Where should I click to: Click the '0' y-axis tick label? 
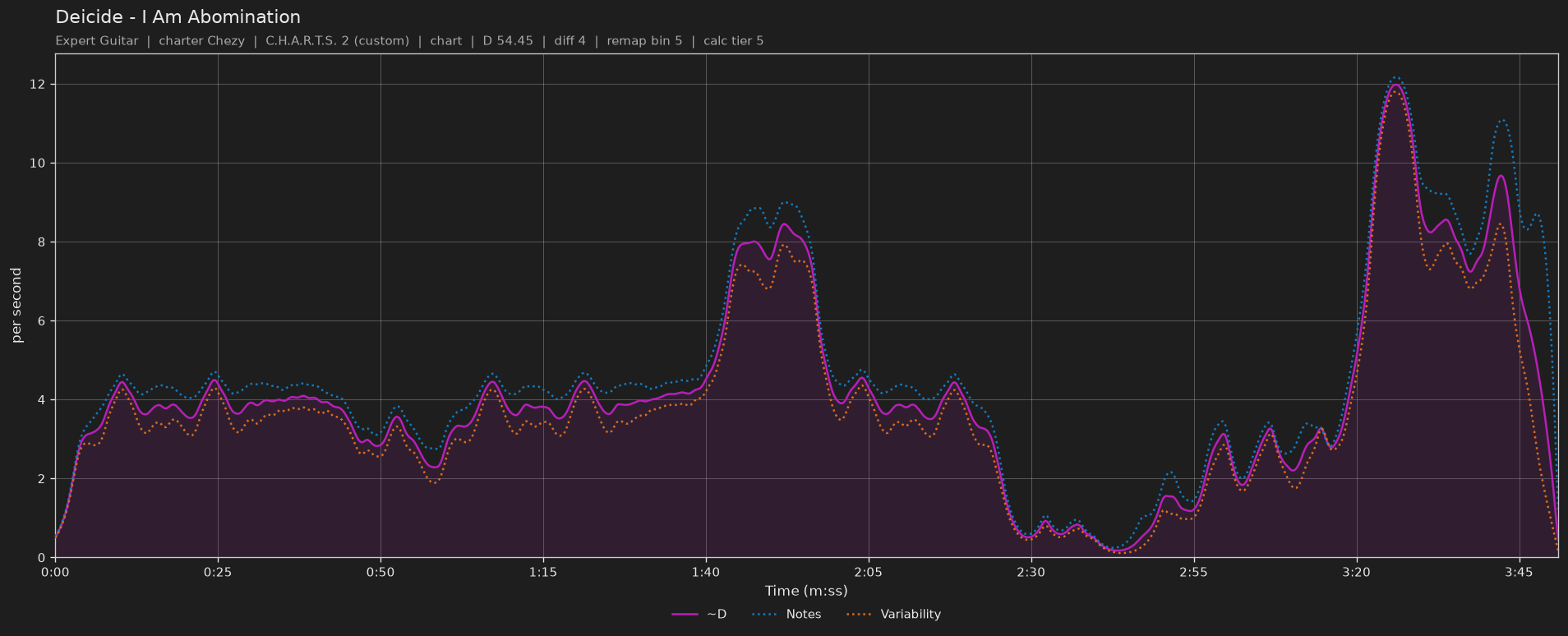tap(42, 558)
